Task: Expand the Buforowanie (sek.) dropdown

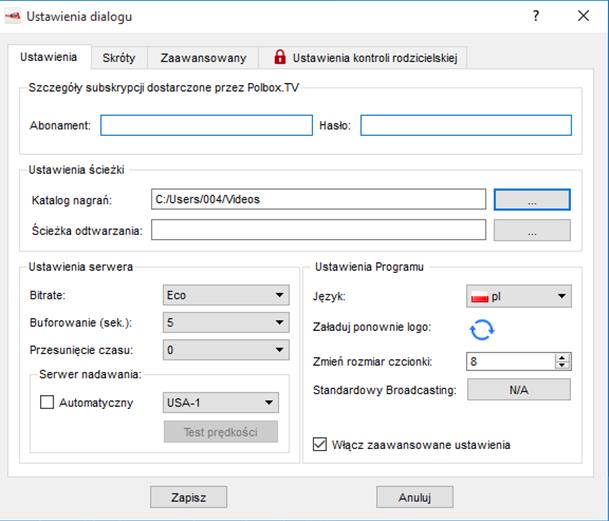Action: pyautogui.click(x=226, y=322)
